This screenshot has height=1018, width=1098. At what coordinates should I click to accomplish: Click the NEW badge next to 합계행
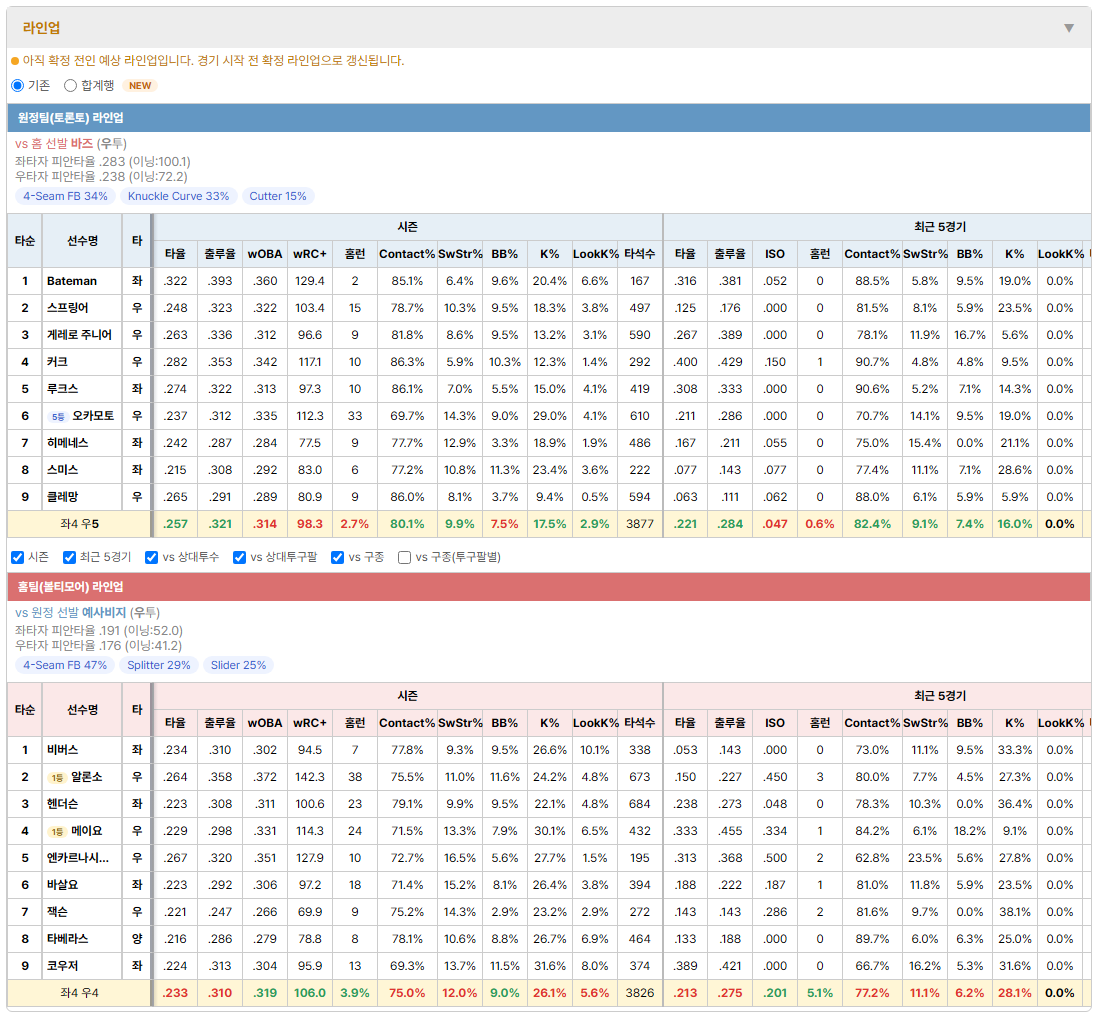(x=140, y=85)
